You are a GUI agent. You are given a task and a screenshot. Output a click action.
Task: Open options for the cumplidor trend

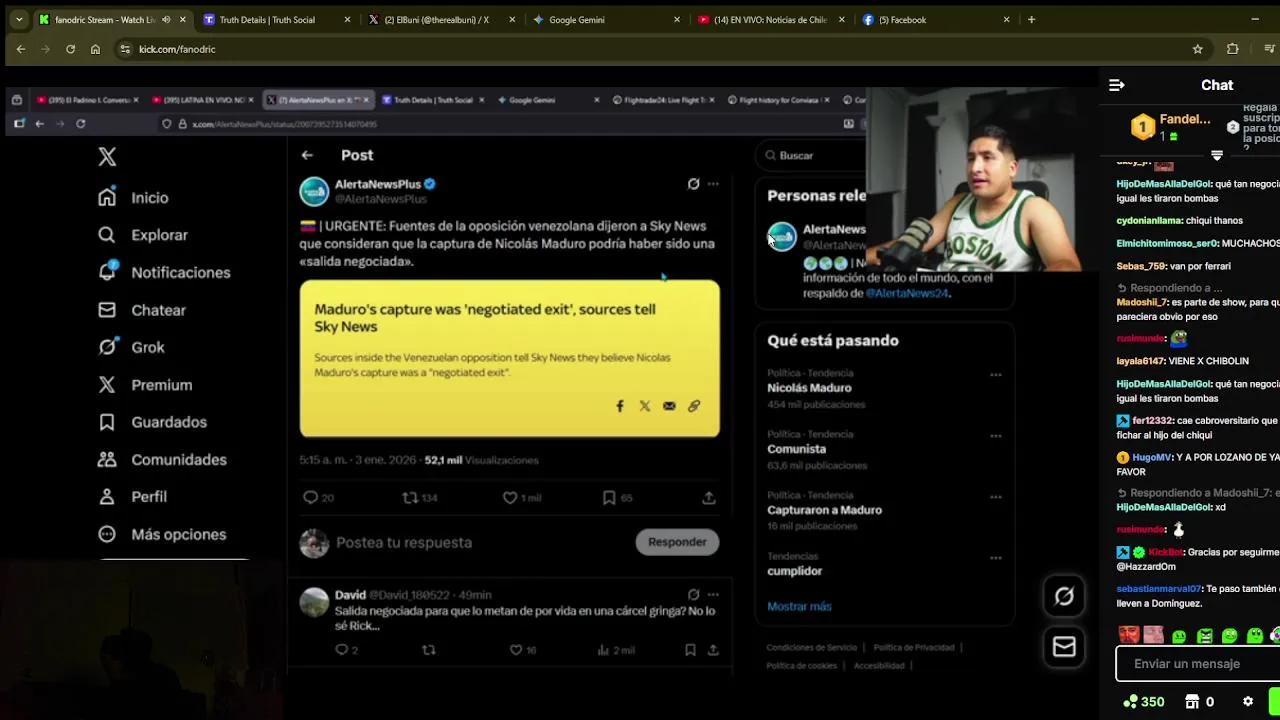(x=995, y=558)
